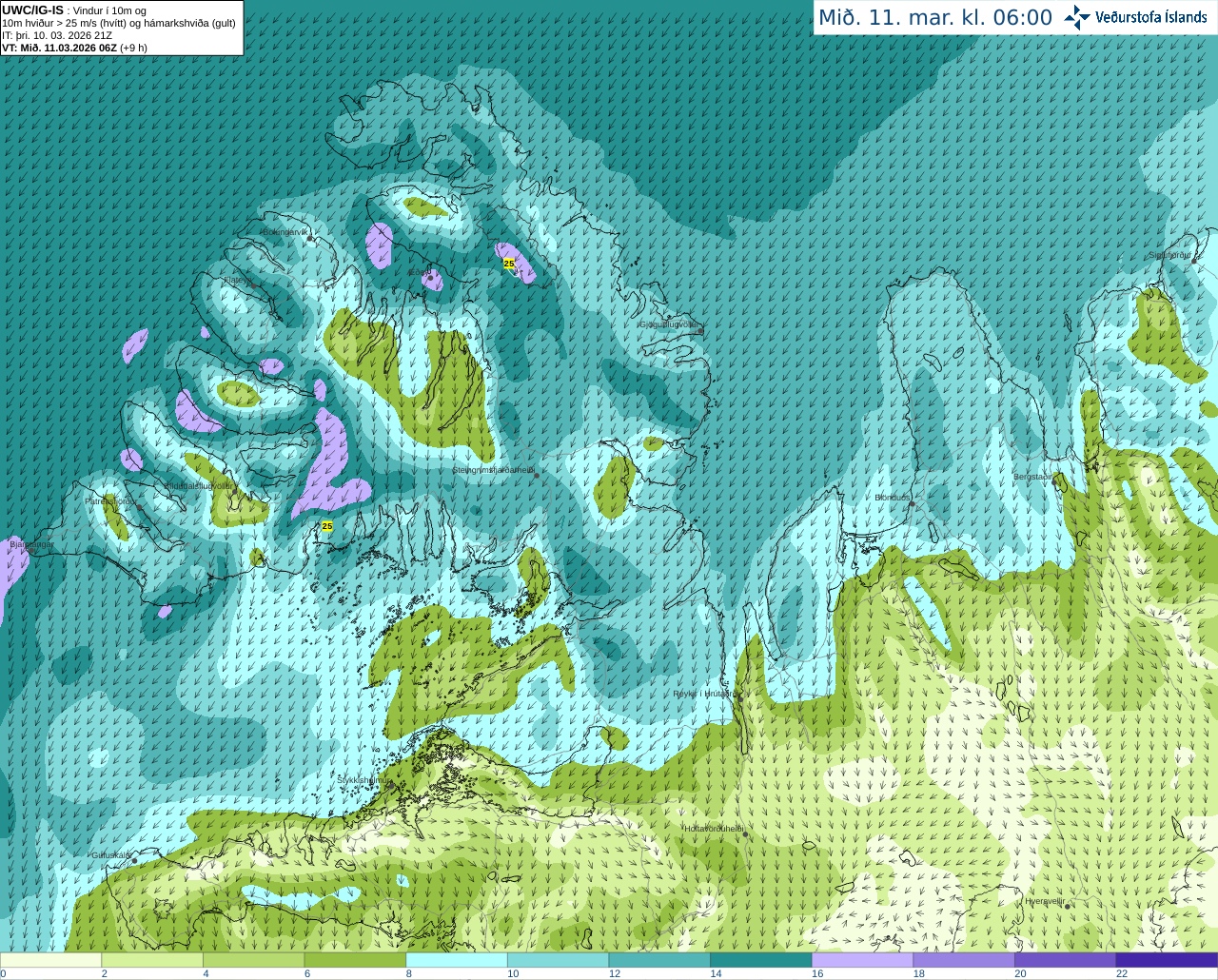Click the legend number 16

pos(817,973)
